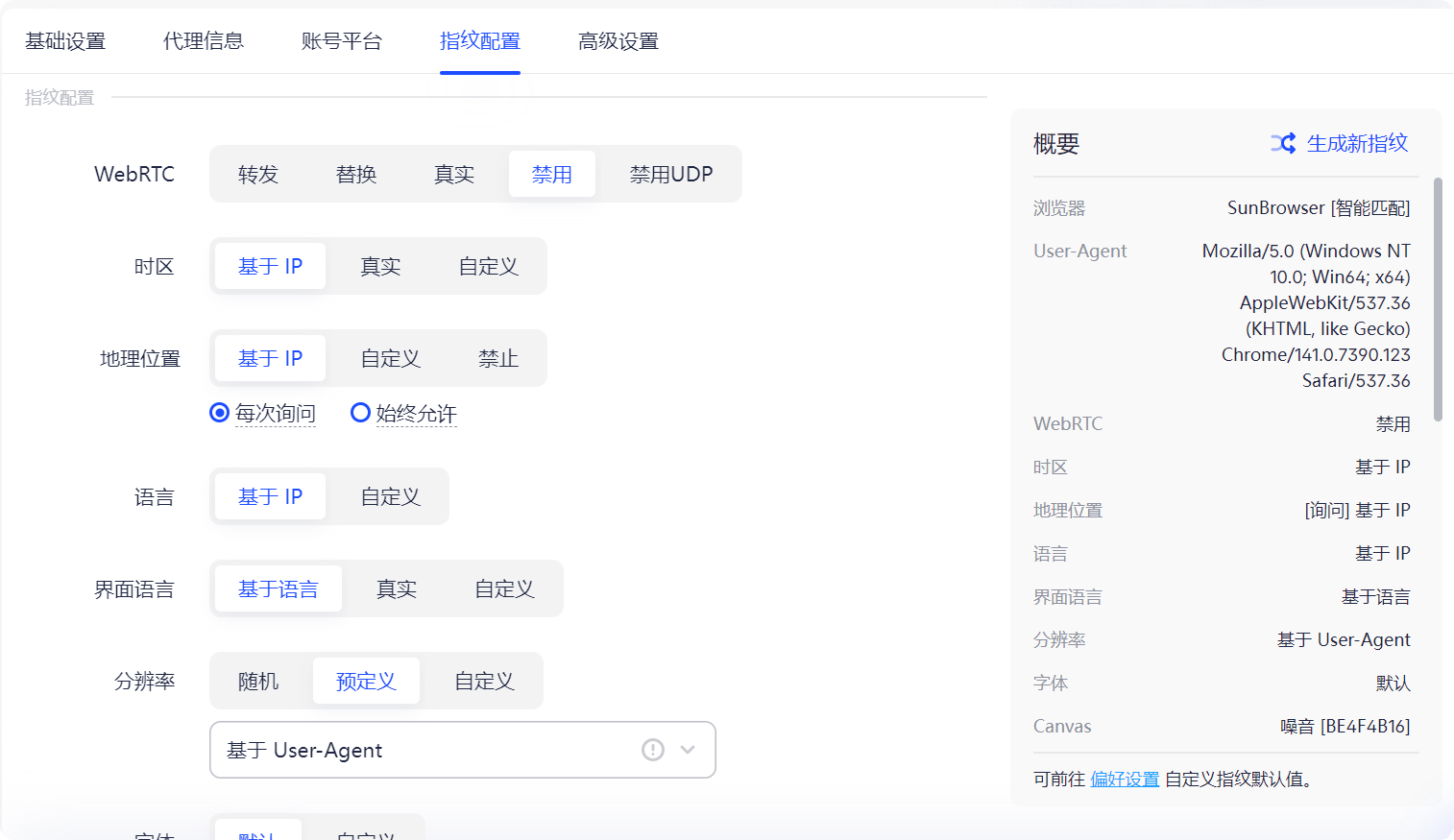Select the 始终允许 radio button
Image resolution: width=1454 pixels, height=840 pixels.
[360, 413]
